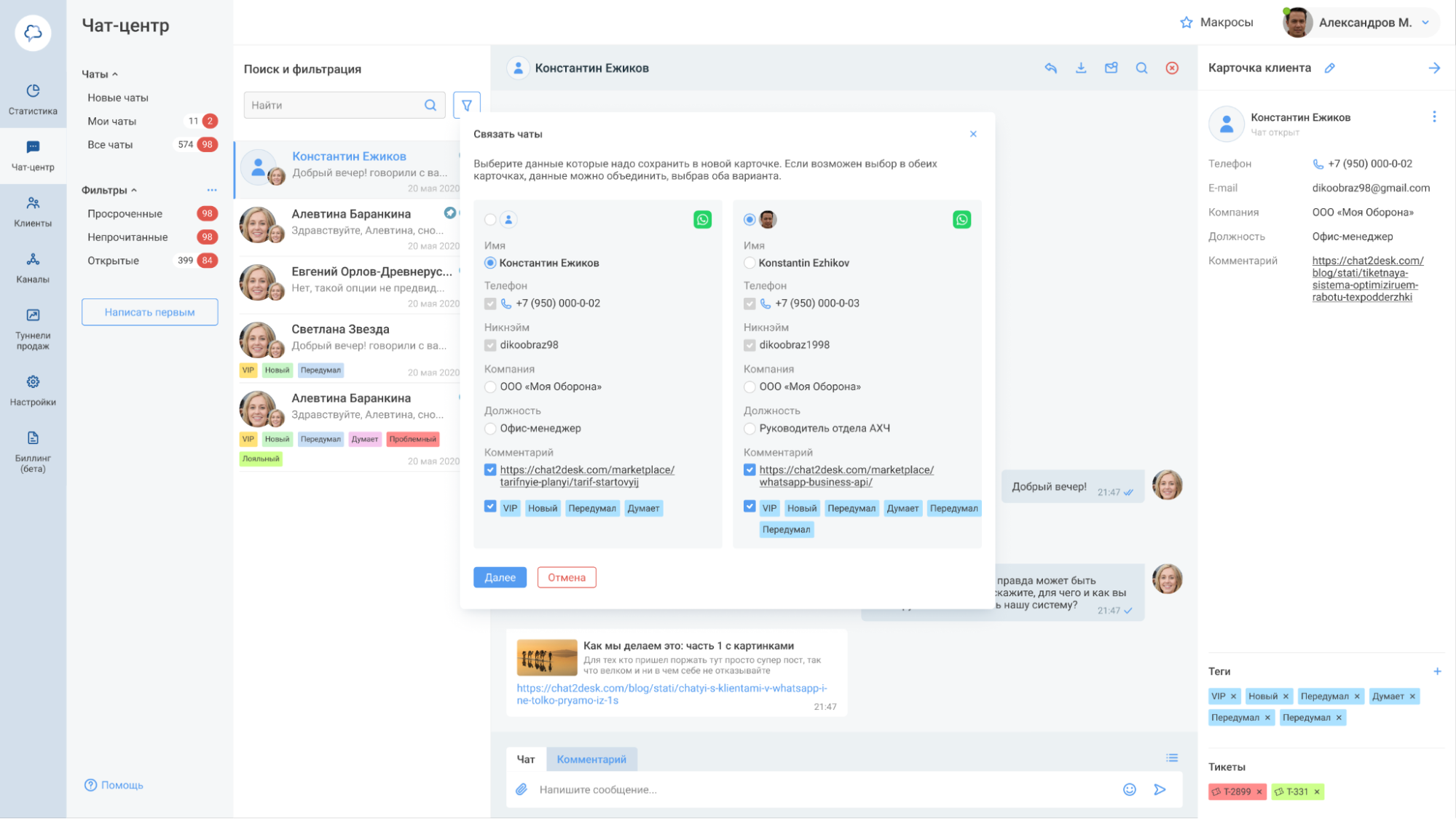Open Мои чаты list
Screen dimensions: 1456x819
(x=112, y=121)
